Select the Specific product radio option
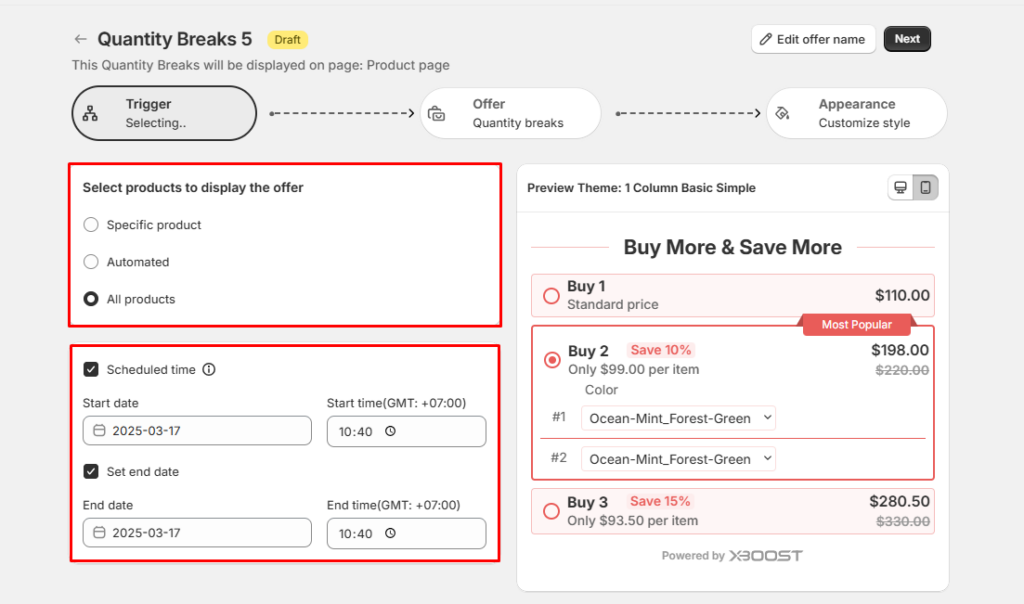The width and height of the screenshot is (1024, 604). [x=91, y=225]
